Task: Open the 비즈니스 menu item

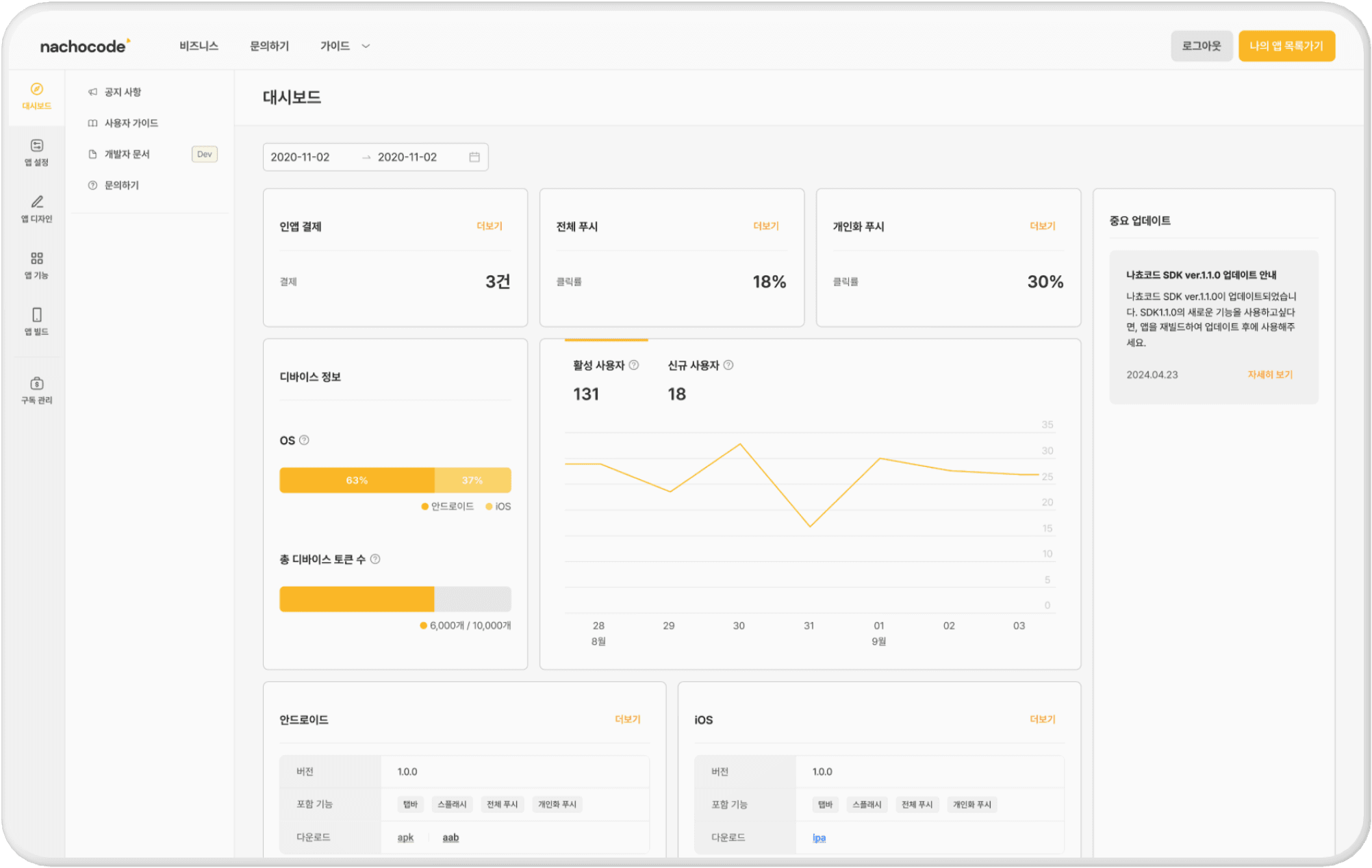Action: (x=199, y=46)
